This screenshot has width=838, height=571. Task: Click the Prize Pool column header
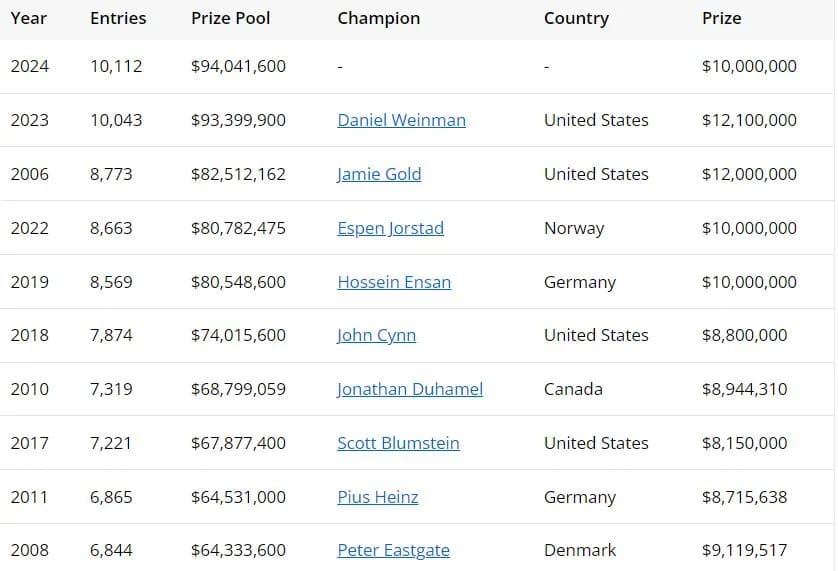click(x=230, y=18)
